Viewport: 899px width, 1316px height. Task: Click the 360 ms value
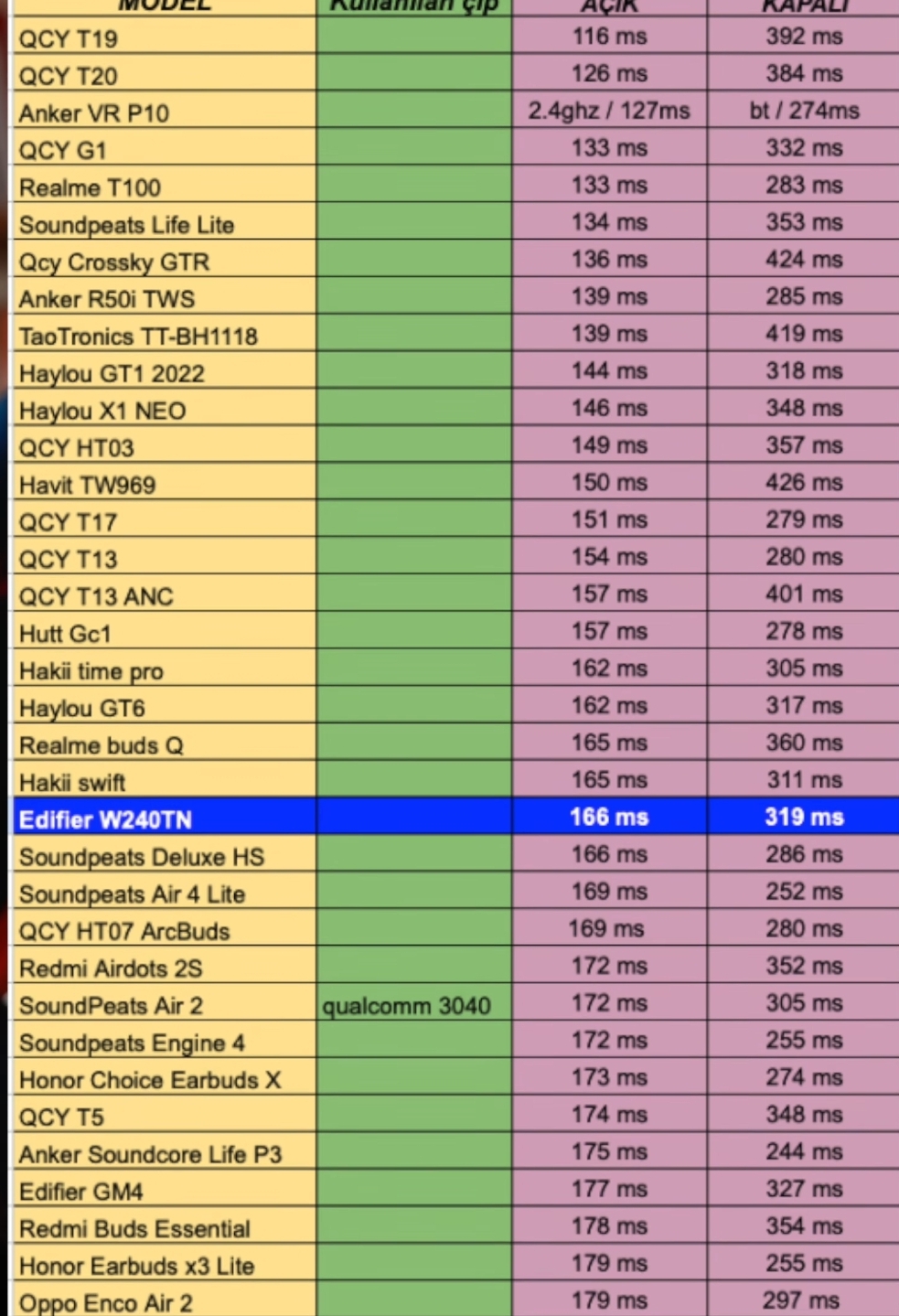(804, 743)
